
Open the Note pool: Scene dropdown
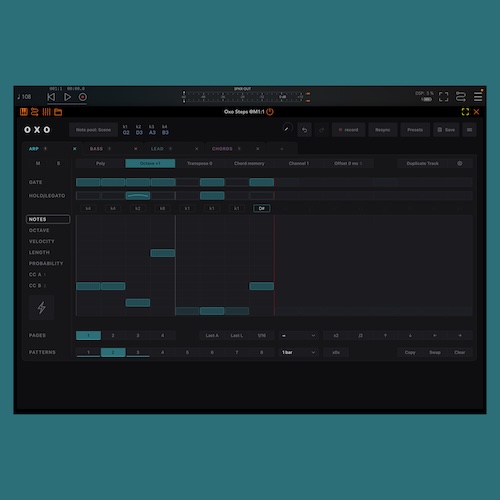[x=93, y=130]
